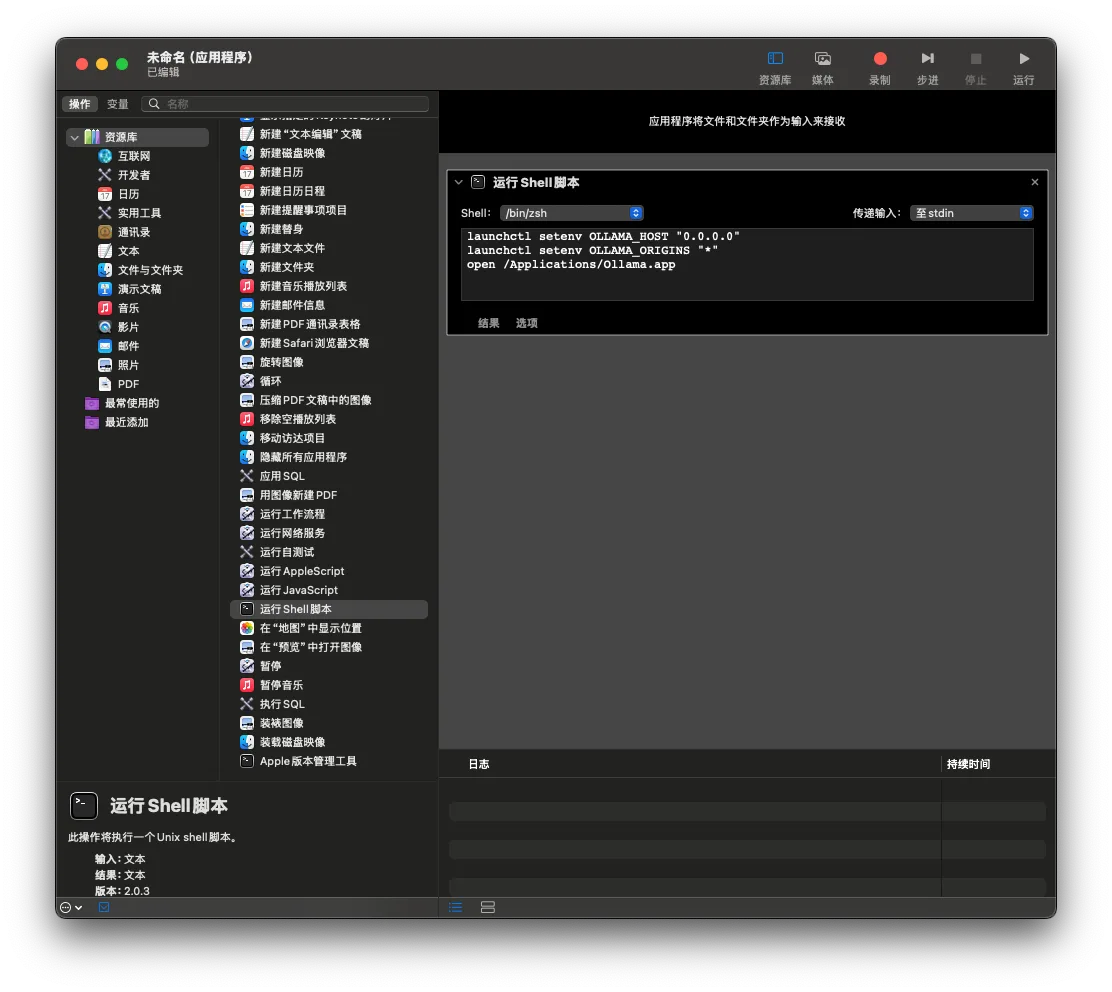Open the 媒体 media browser icon
Screen dimensions: 1112x992
[x=823, y=59]
